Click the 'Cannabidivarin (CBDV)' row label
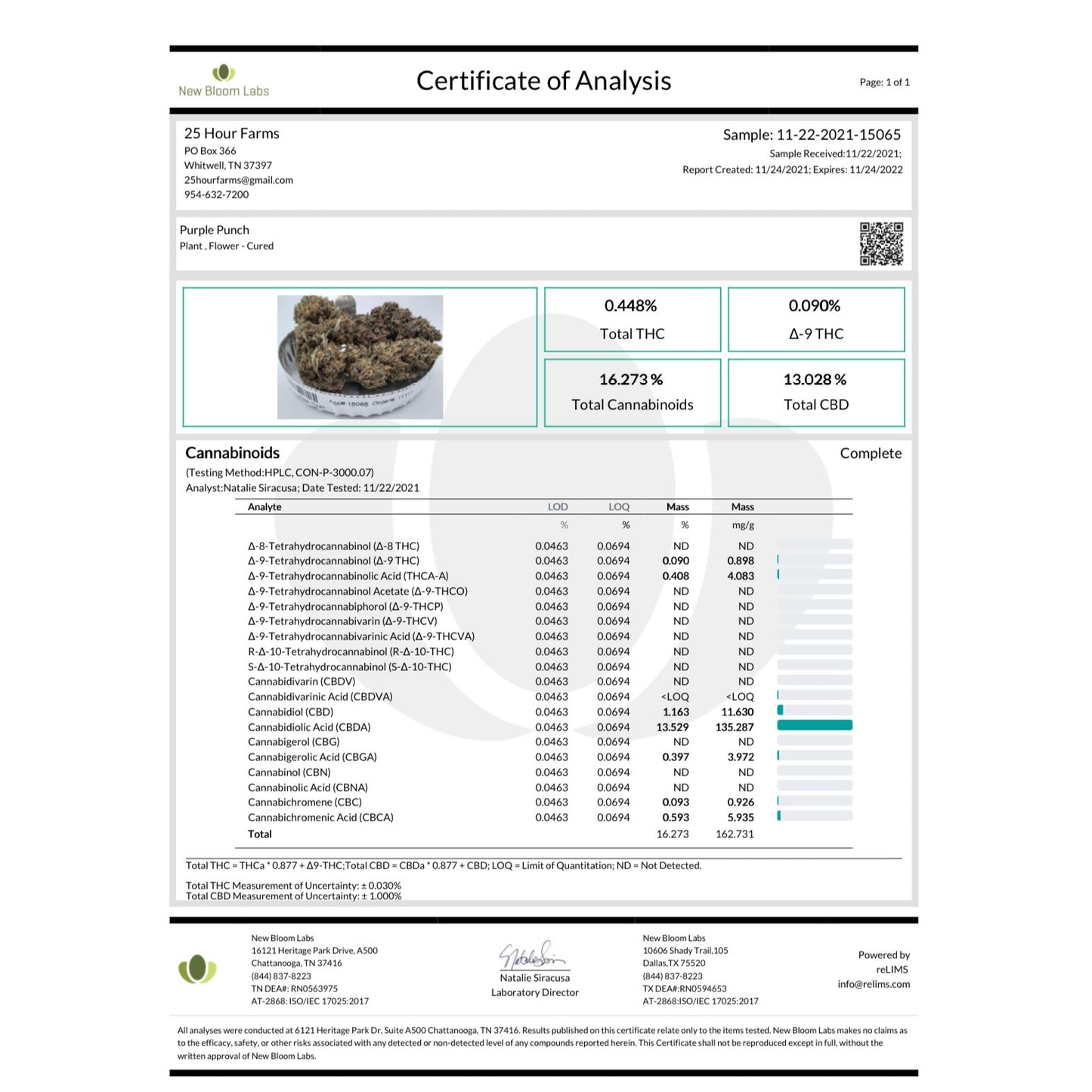Screen dimensions: 1092x1092 coord(302,681)
